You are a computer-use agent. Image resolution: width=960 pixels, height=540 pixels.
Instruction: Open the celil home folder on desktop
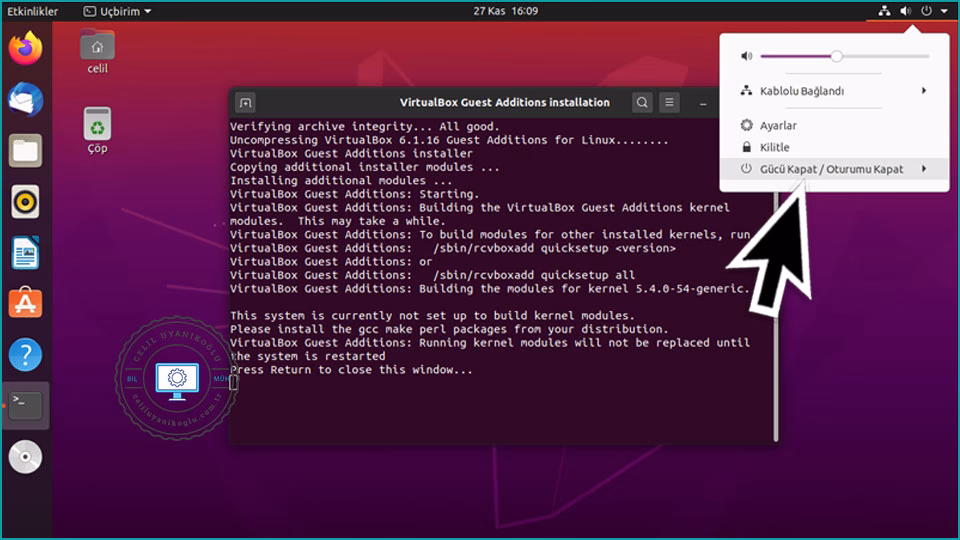97,53
